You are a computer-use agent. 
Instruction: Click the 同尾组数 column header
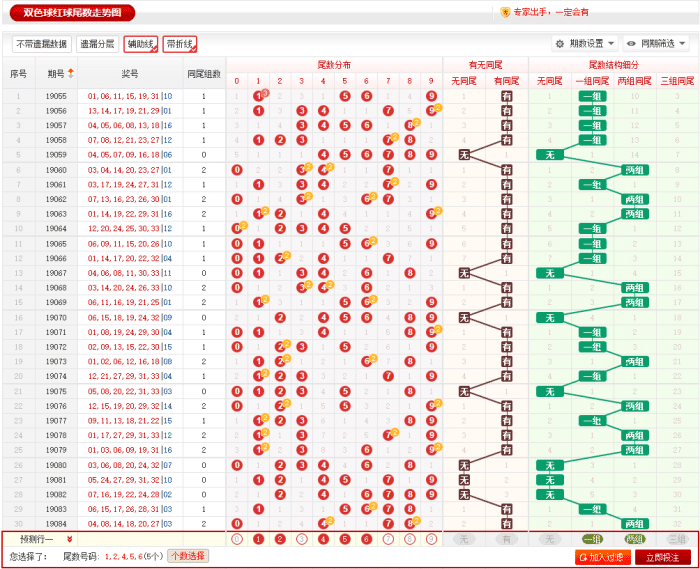tap(204, 74)
